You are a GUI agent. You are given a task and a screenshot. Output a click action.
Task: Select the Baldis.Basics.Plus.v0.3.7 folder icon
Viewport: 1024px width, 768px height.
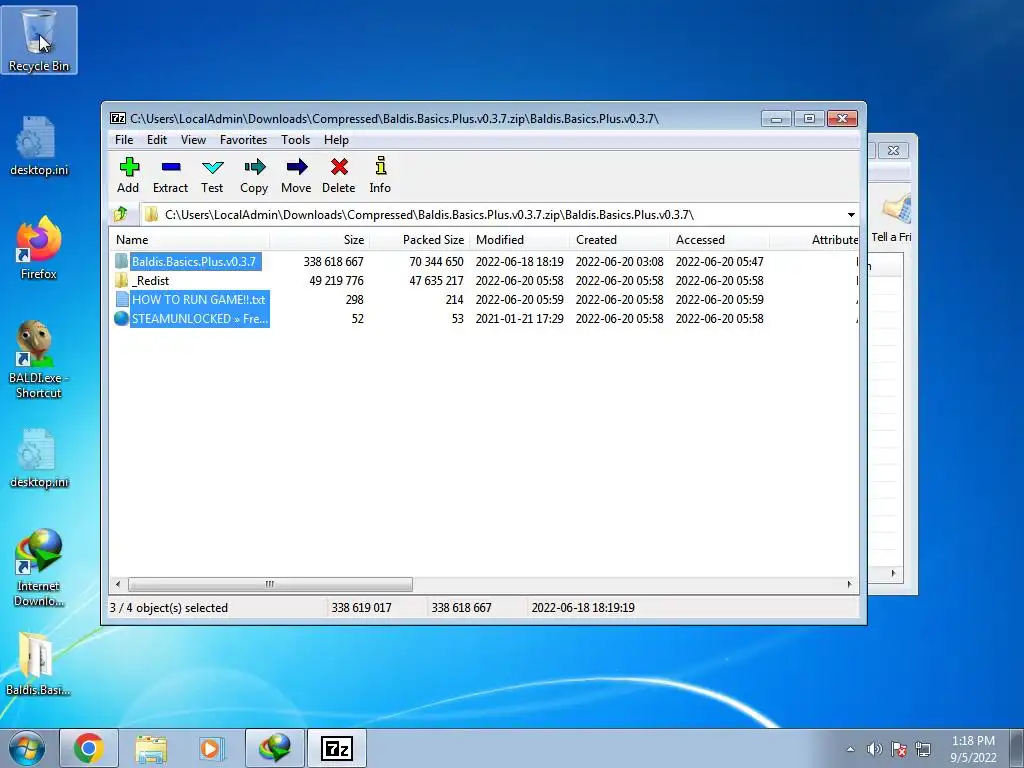(121, 261)
